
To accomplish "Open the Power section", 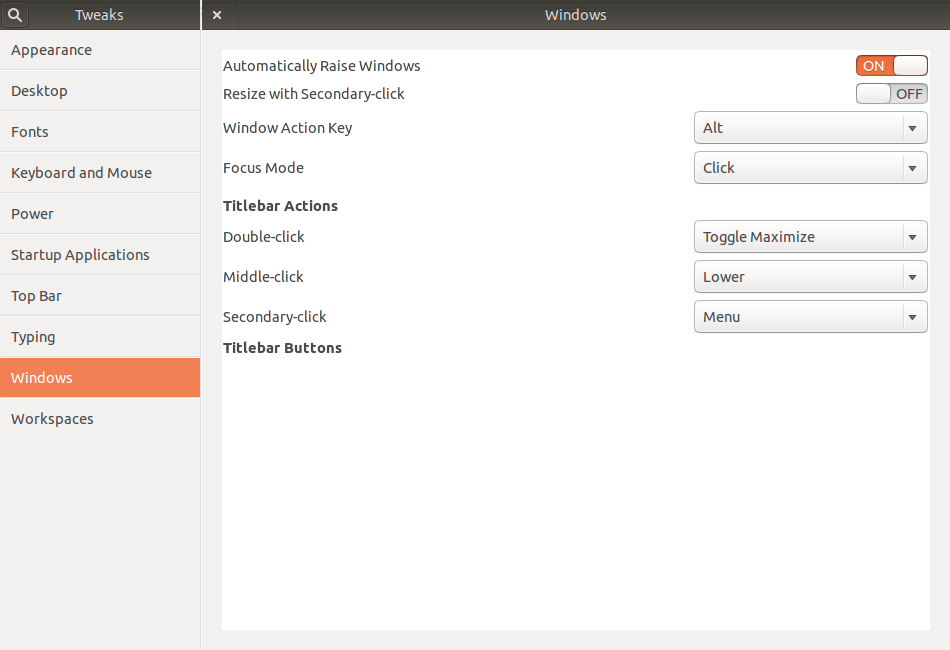I will pyautogui.click(x=32, y=213).
